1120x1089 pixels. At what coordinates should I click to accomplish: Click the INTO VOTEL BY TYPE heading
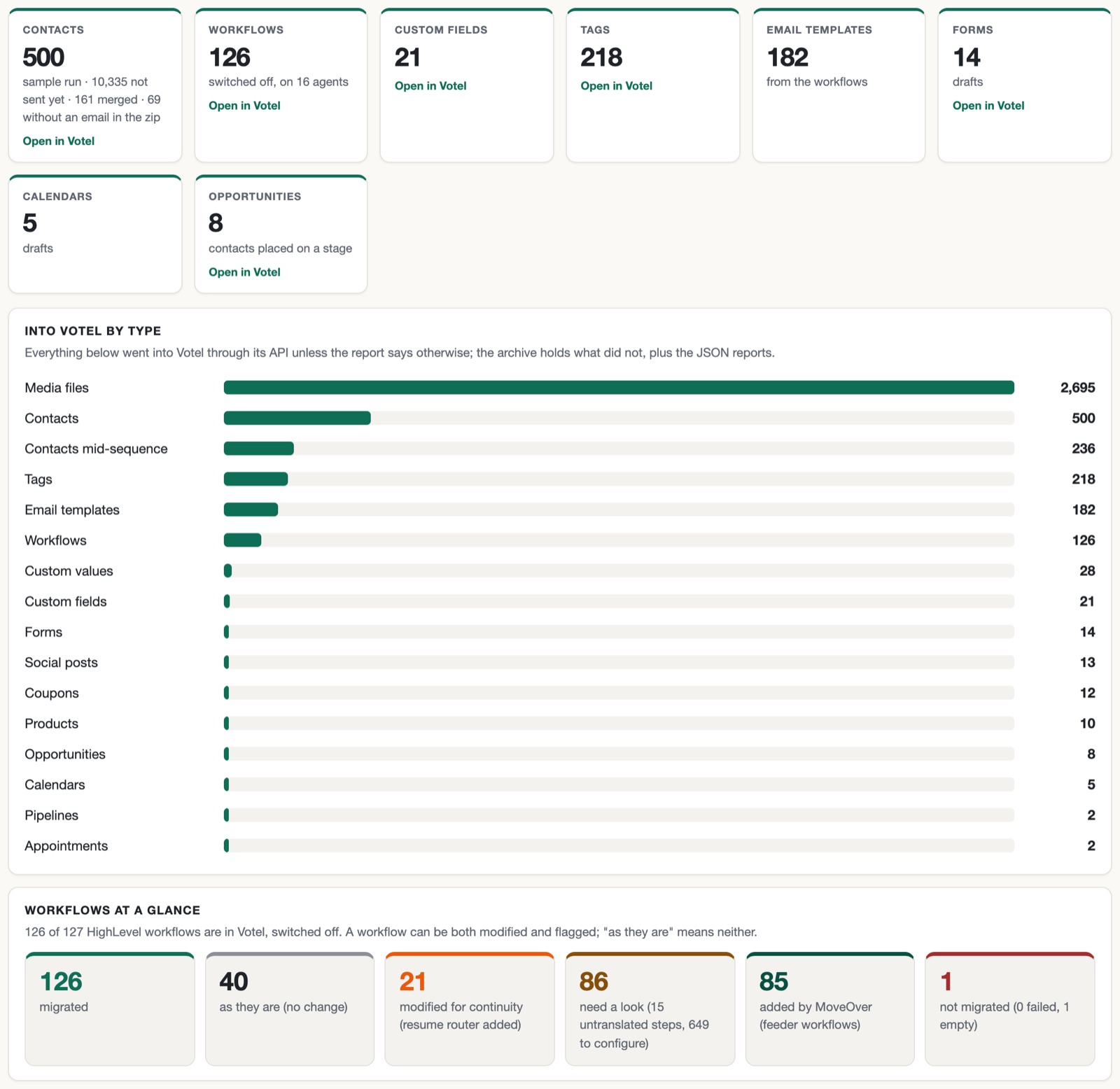click(x=92, y=331)
